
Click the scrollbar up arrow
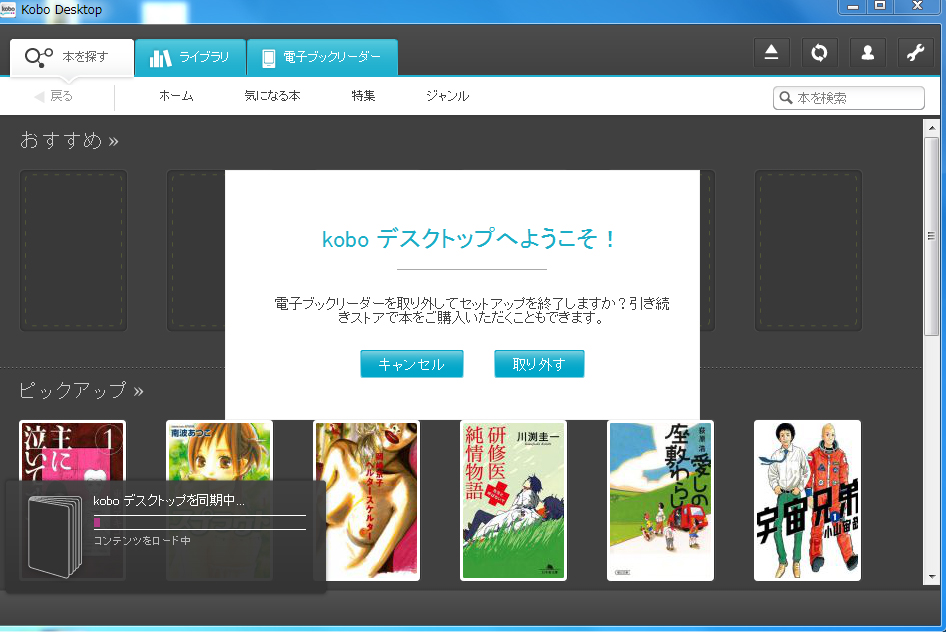[x=932, y=127]
